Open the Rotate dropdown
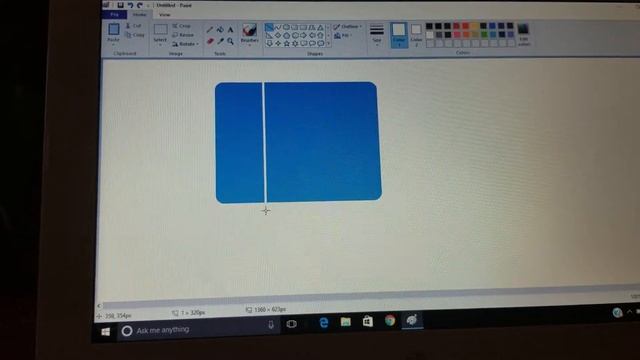 pyautogui.click(x=186, y=44)
